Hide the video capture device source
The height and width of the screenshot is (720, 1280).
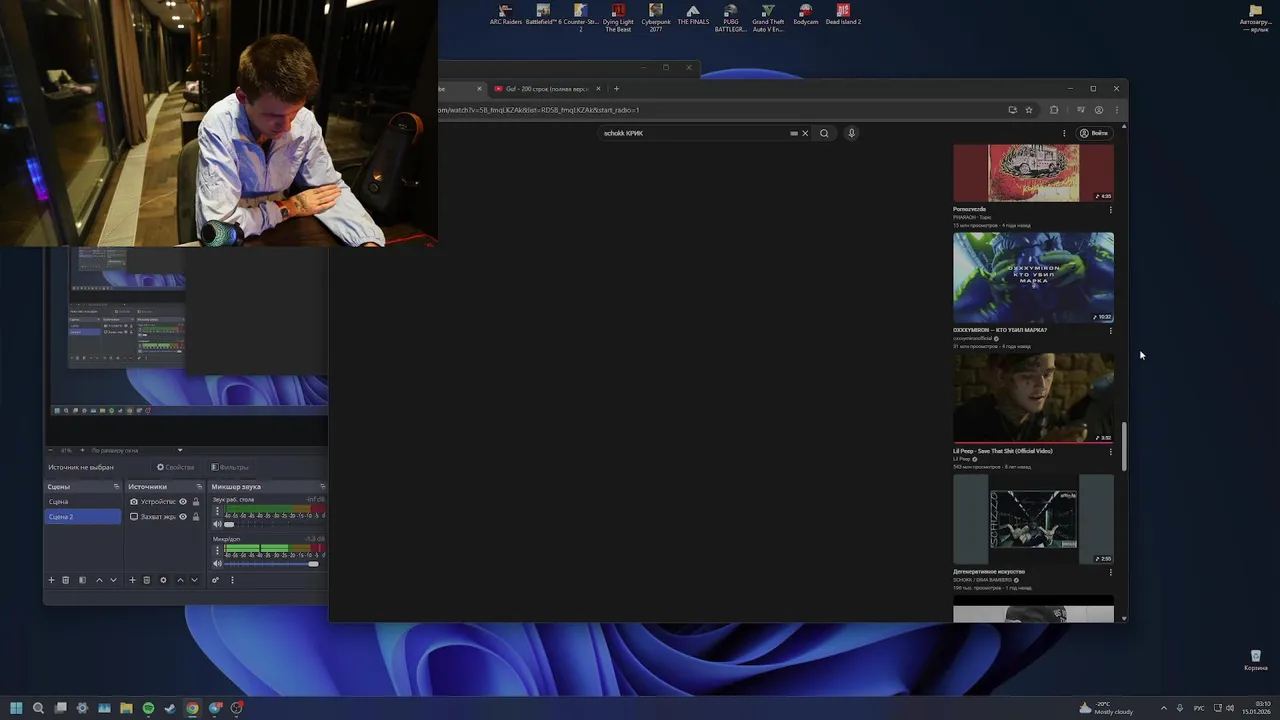183,502
